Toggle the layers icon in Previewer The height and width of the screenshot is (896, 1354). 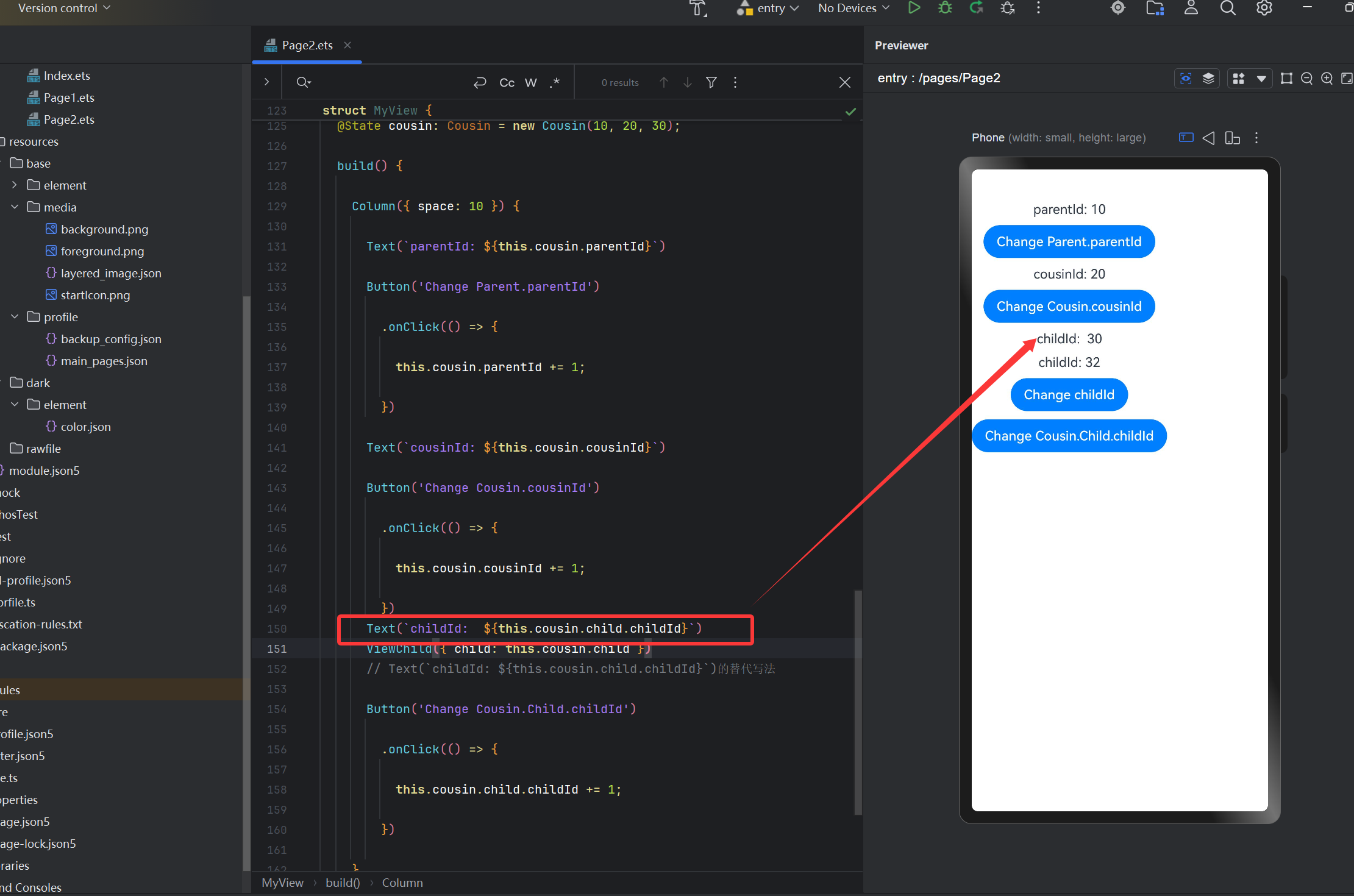(x=1208, y=79)
